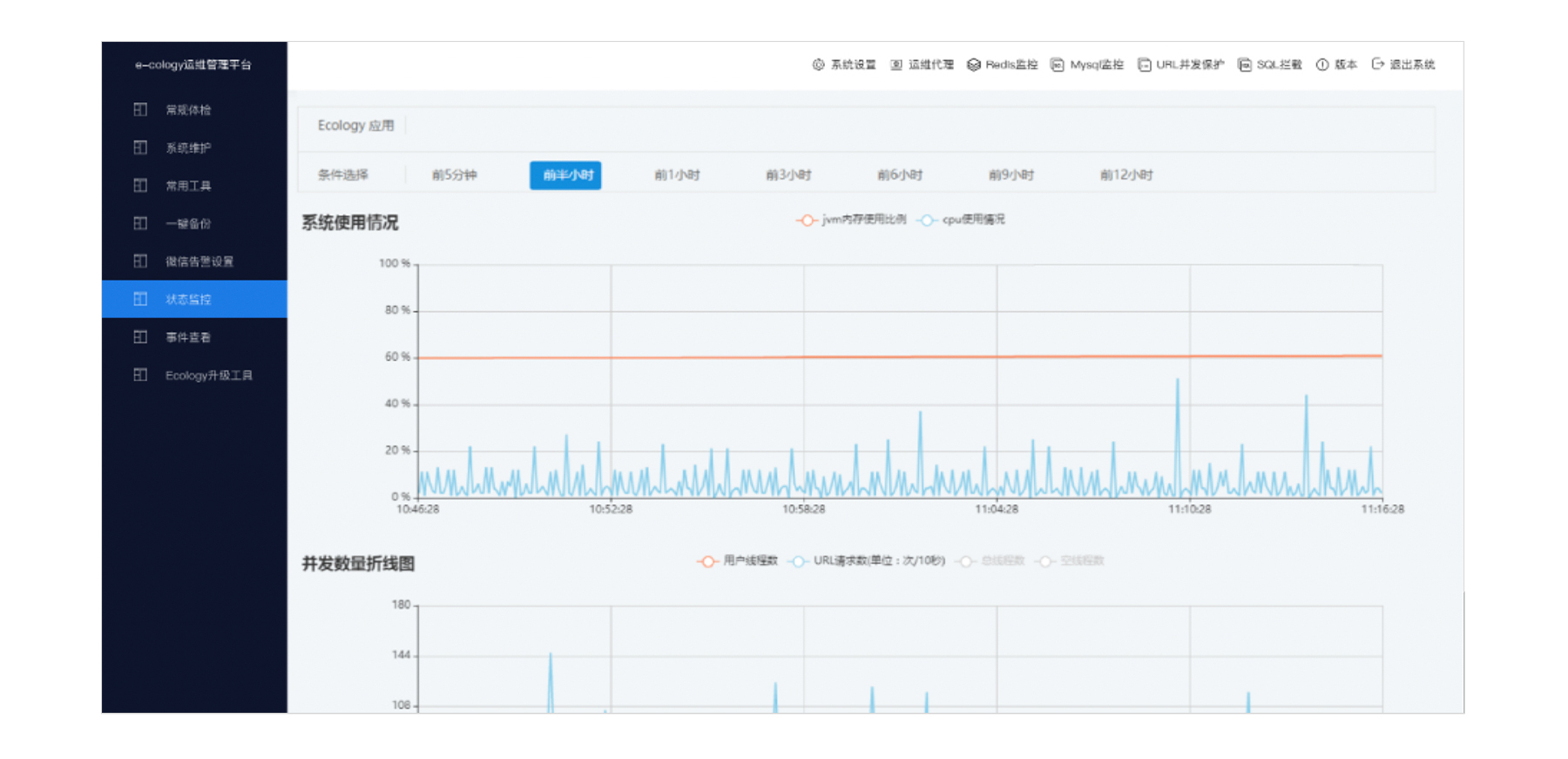Select the 前6小时 time range
The height and width of the screenshot is (759, 1568).
(900, 175)
